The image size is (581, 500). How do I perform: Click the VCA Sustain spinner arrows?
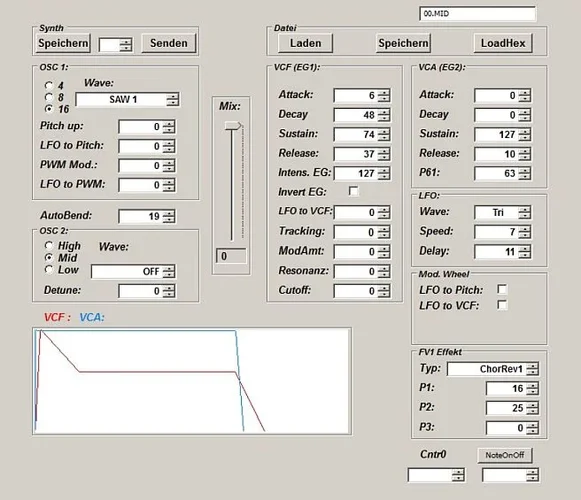tap(525, 134)
